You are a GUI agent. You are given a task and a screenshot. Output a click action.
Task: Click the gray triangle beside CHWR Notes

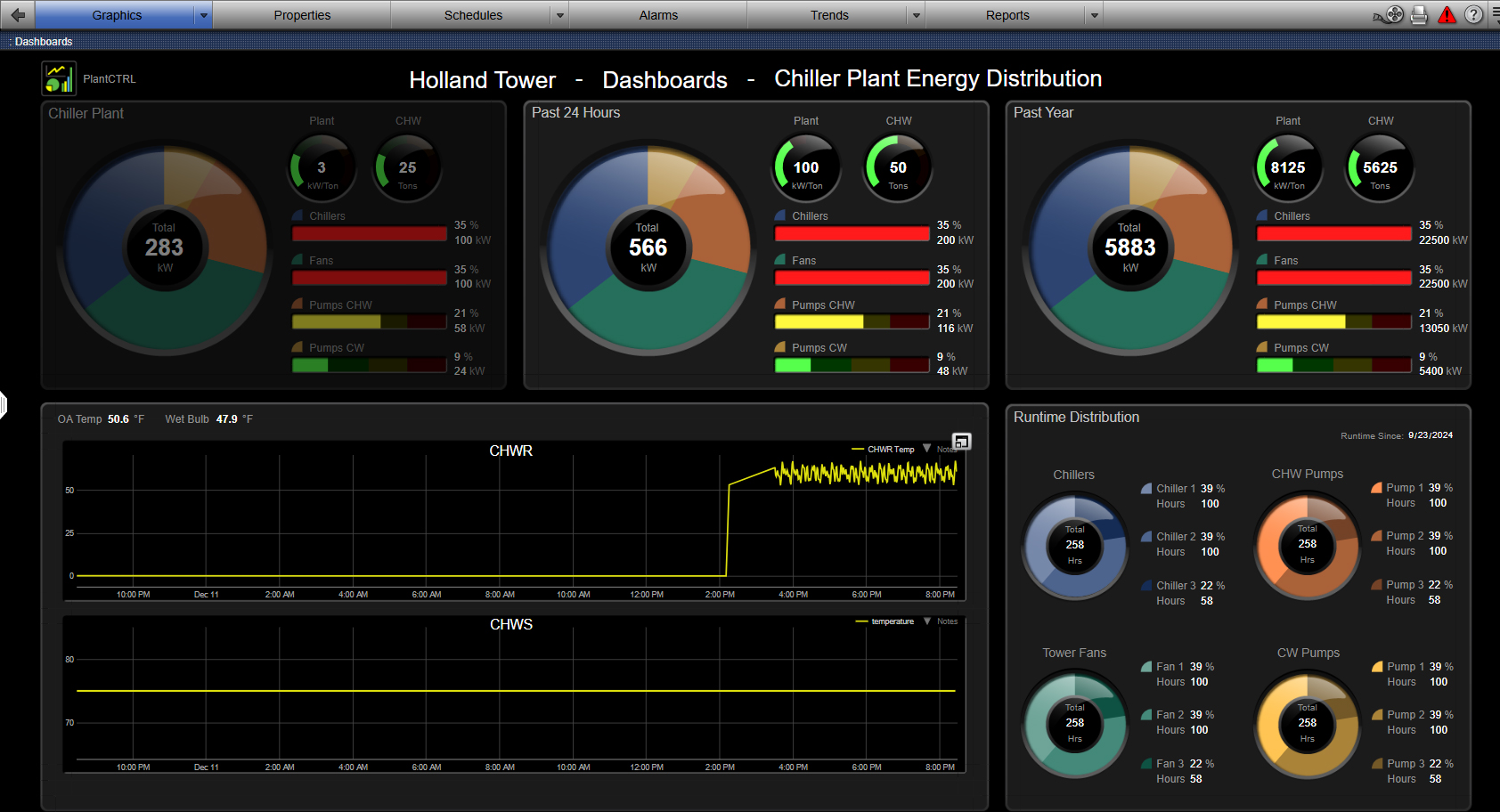926,449
